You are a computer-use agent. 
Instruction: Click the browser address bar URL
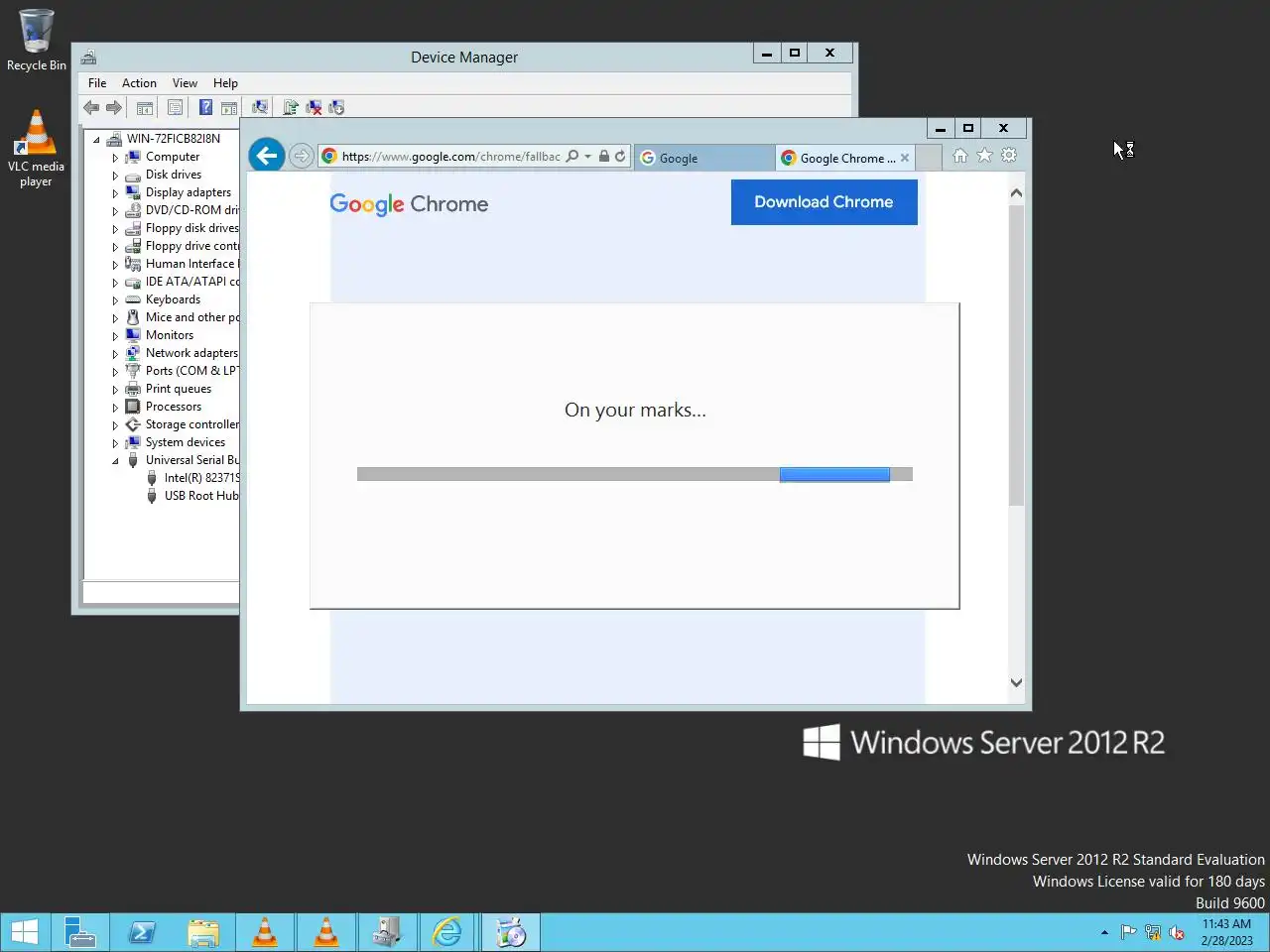tap(451, 157)
